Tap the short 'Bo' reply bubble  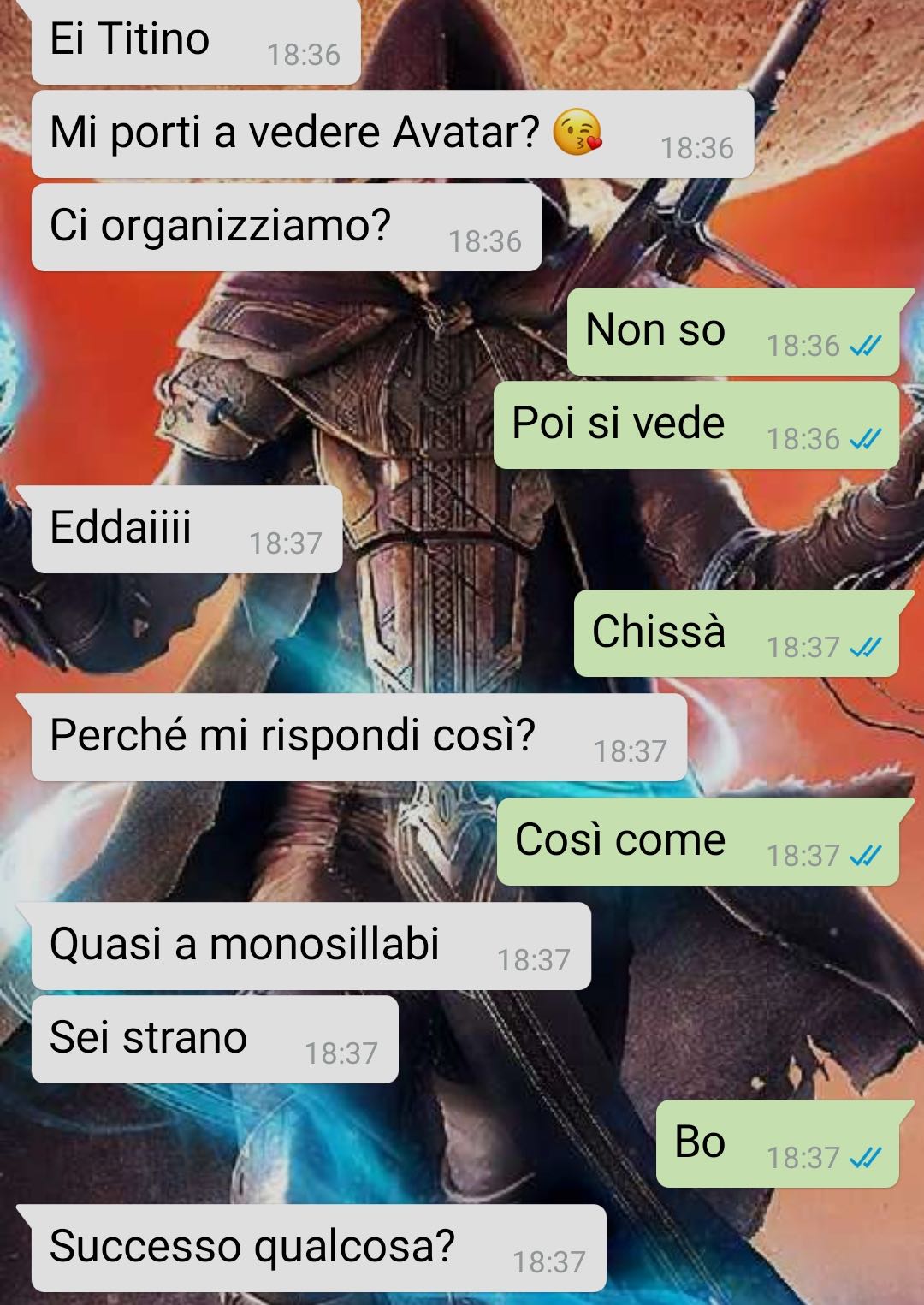click(779, 1143)
